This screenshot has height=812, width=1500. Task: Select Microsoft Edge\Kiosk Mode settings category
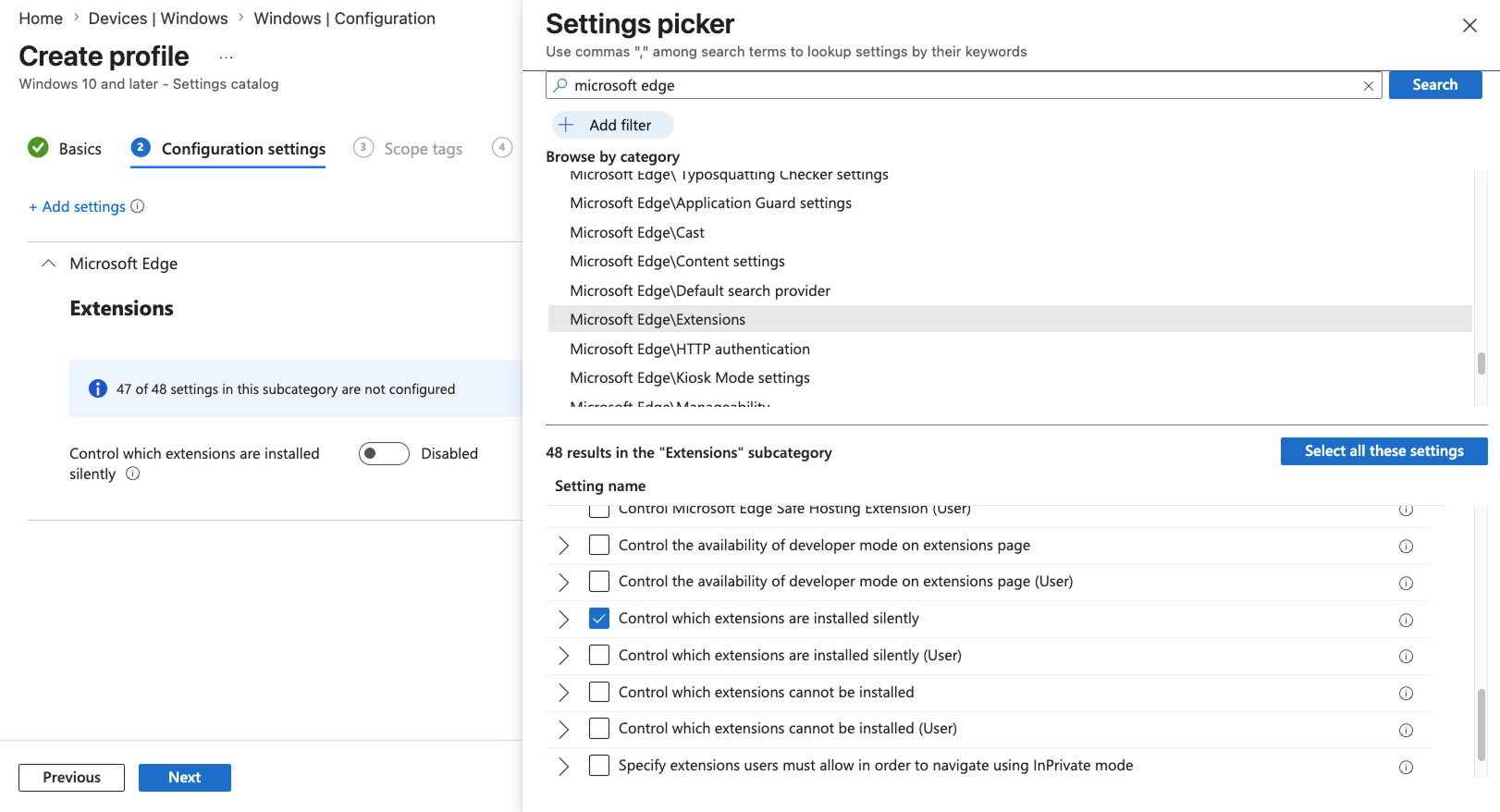pos(1010,377)
